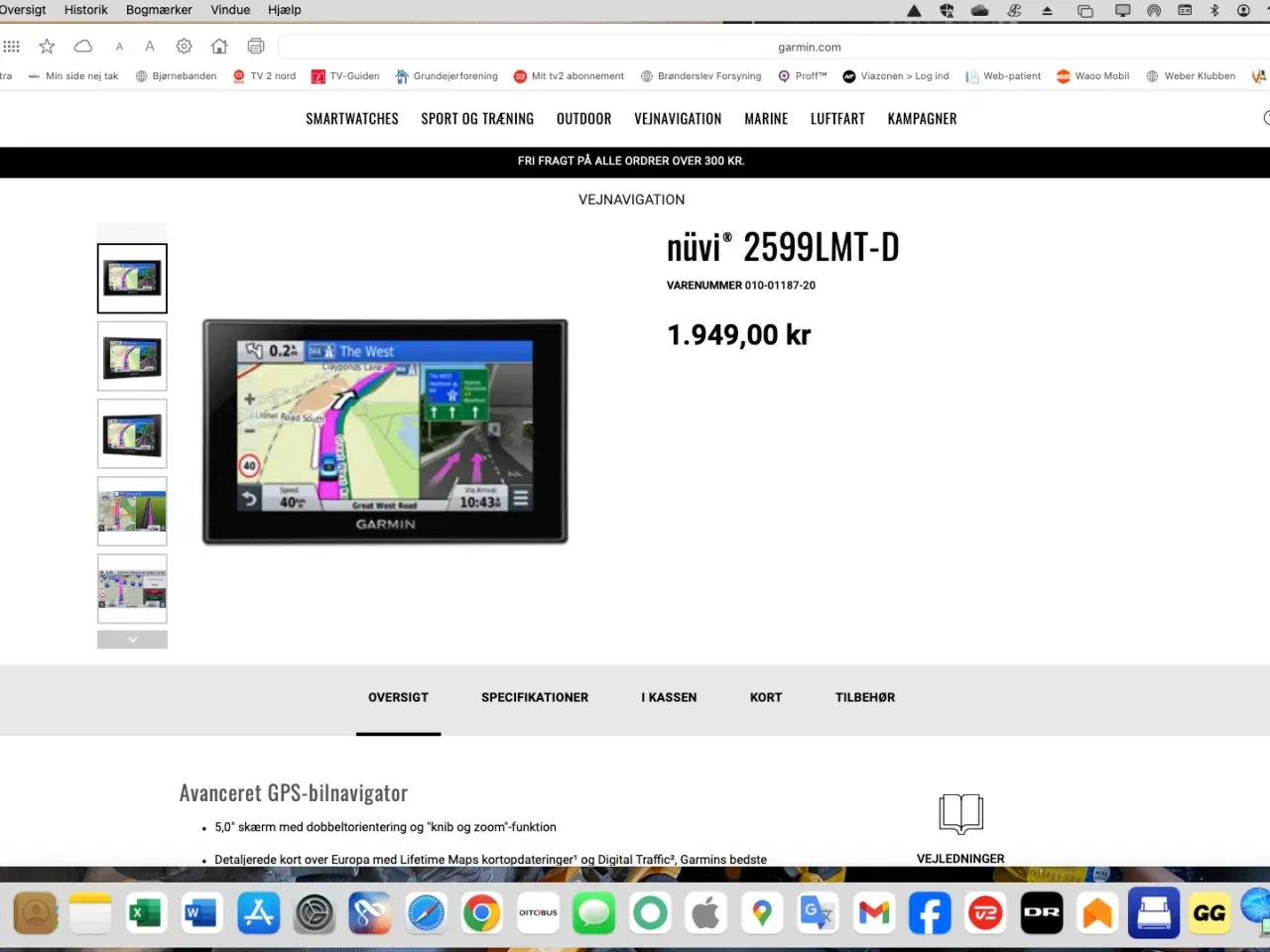
Task: Open TV-Guiden bookmark
Action: point(345,76)
